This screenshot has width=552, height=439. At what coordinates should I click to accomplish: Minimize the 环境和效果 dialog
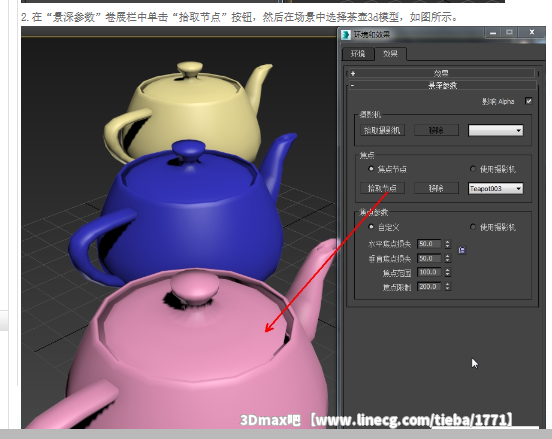coord(493,33)
